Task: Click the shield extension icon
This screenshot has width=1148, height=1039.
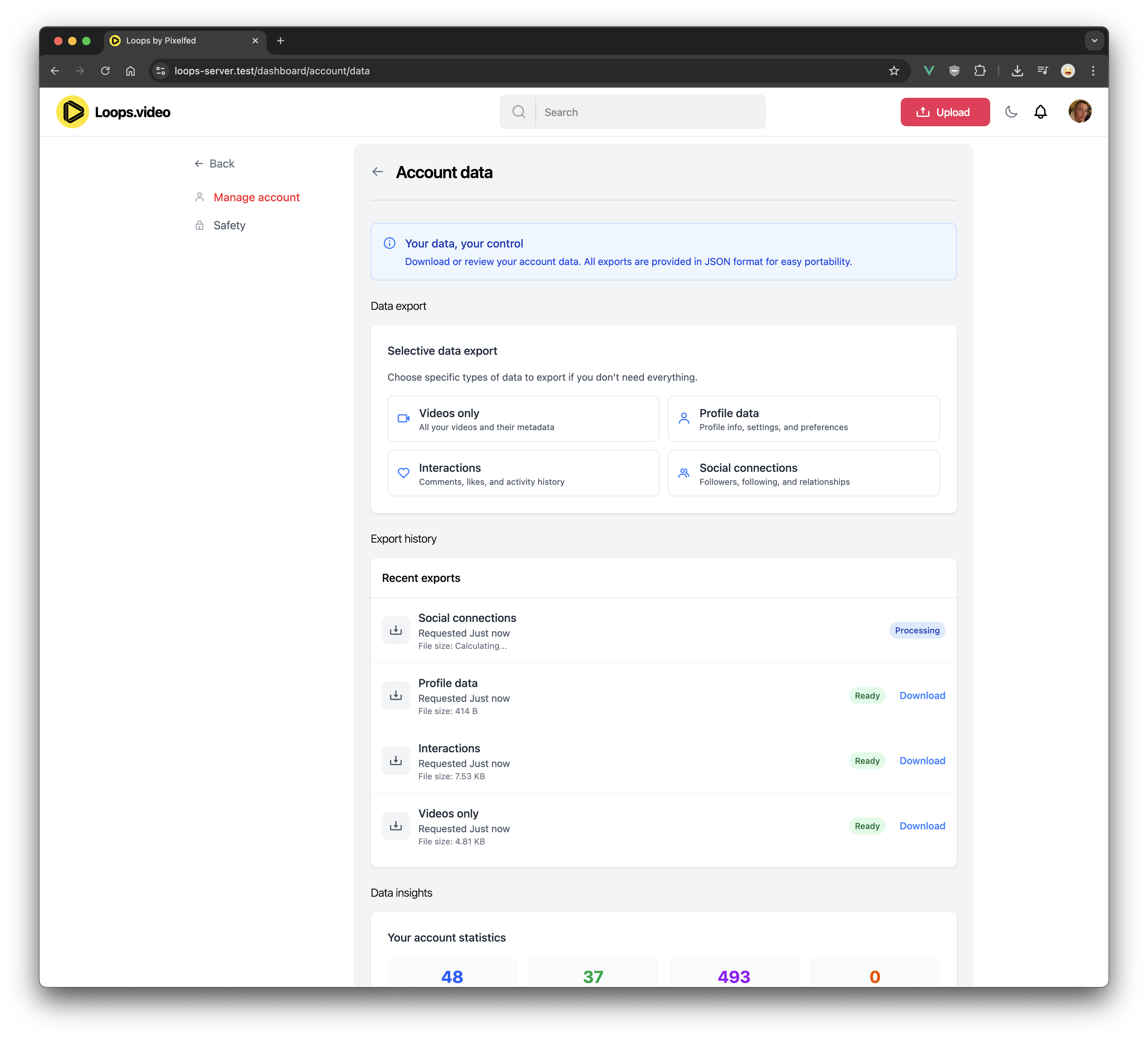Action: pyautogui.click(x=954, y=71)
